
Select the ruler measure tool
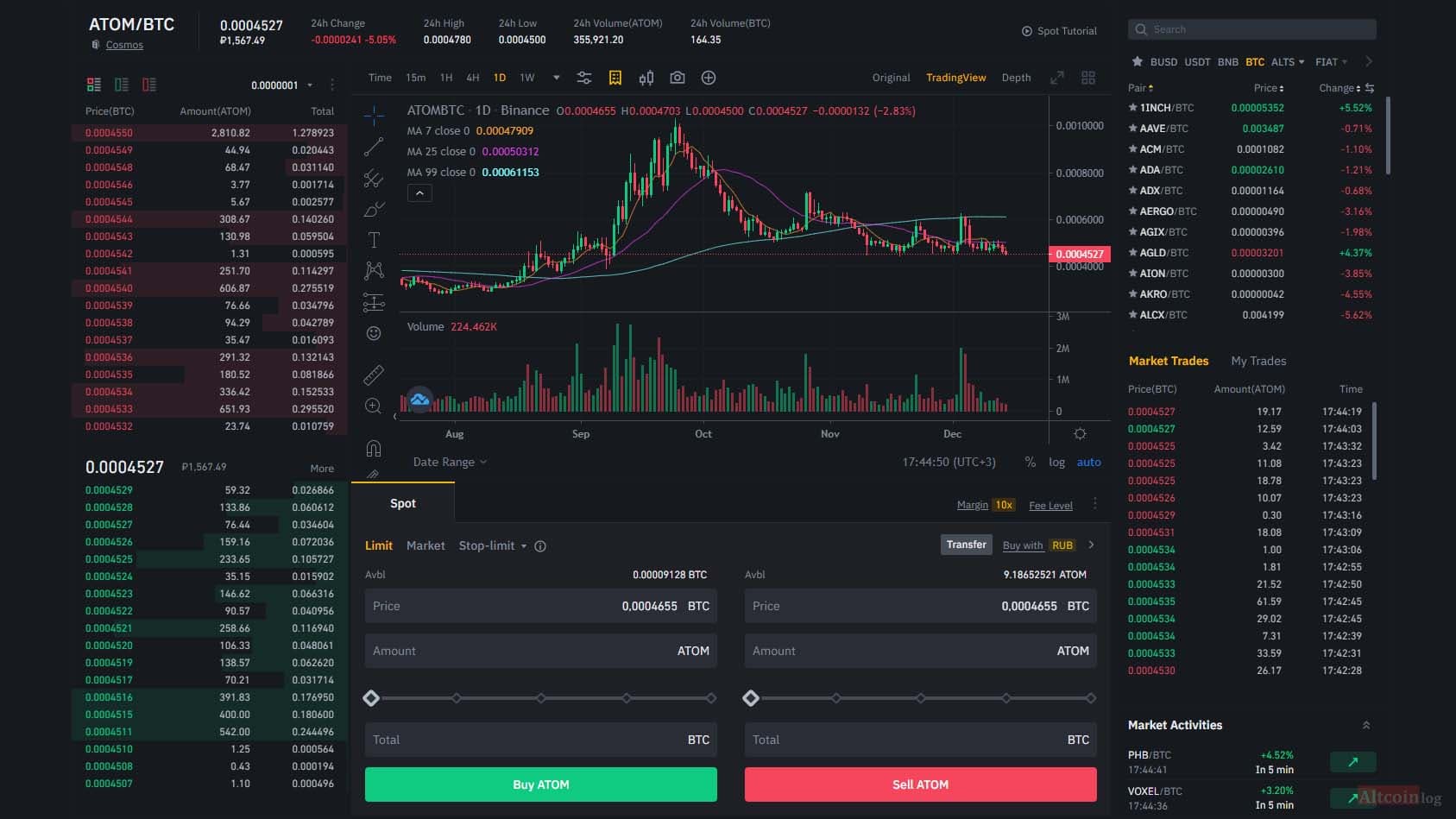click(x=374, y=375)
